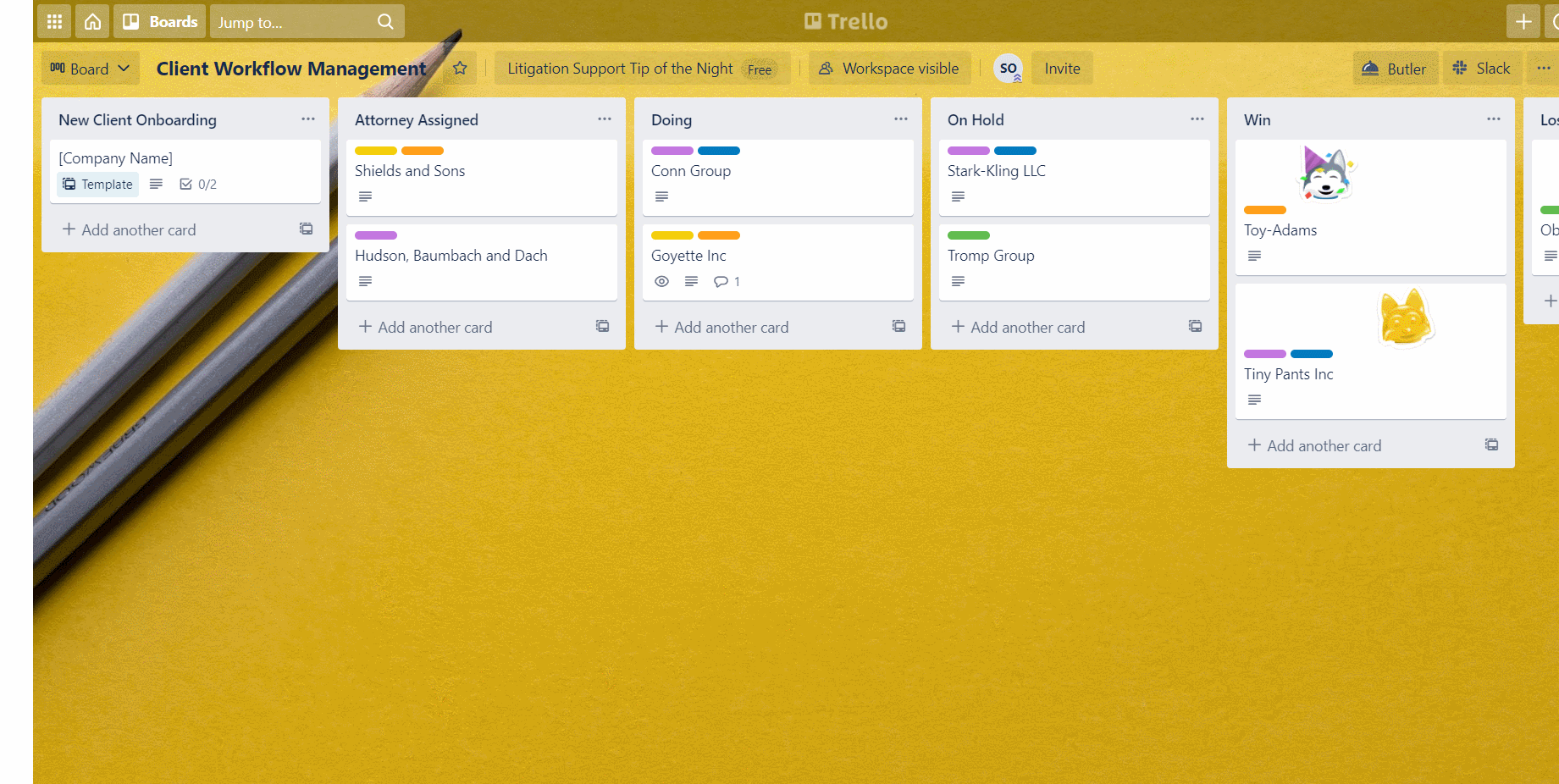This screenshot has height=784, width=1559.
Task: Create from template in Win list
Action: (x=1492, y=445)
